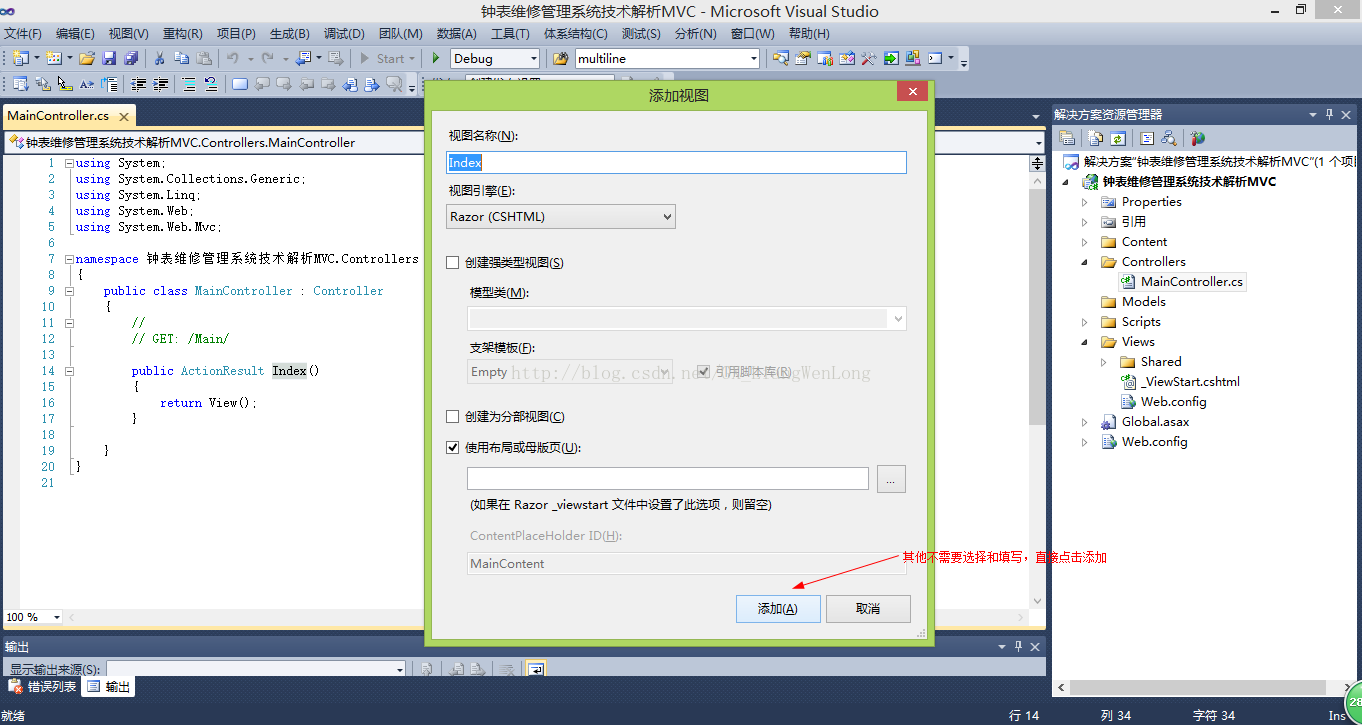Viewport: 1362px width, 725px height.
Task: Open the 编辑(E) menu
Action: tap(76, 33)
